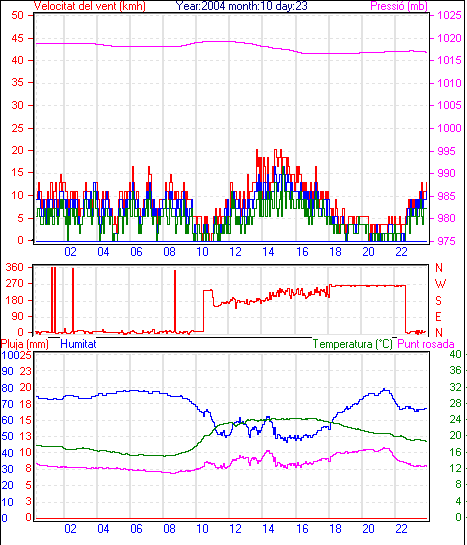
Task: Click the hour 02 label under the wind chart
Action: 70,251
